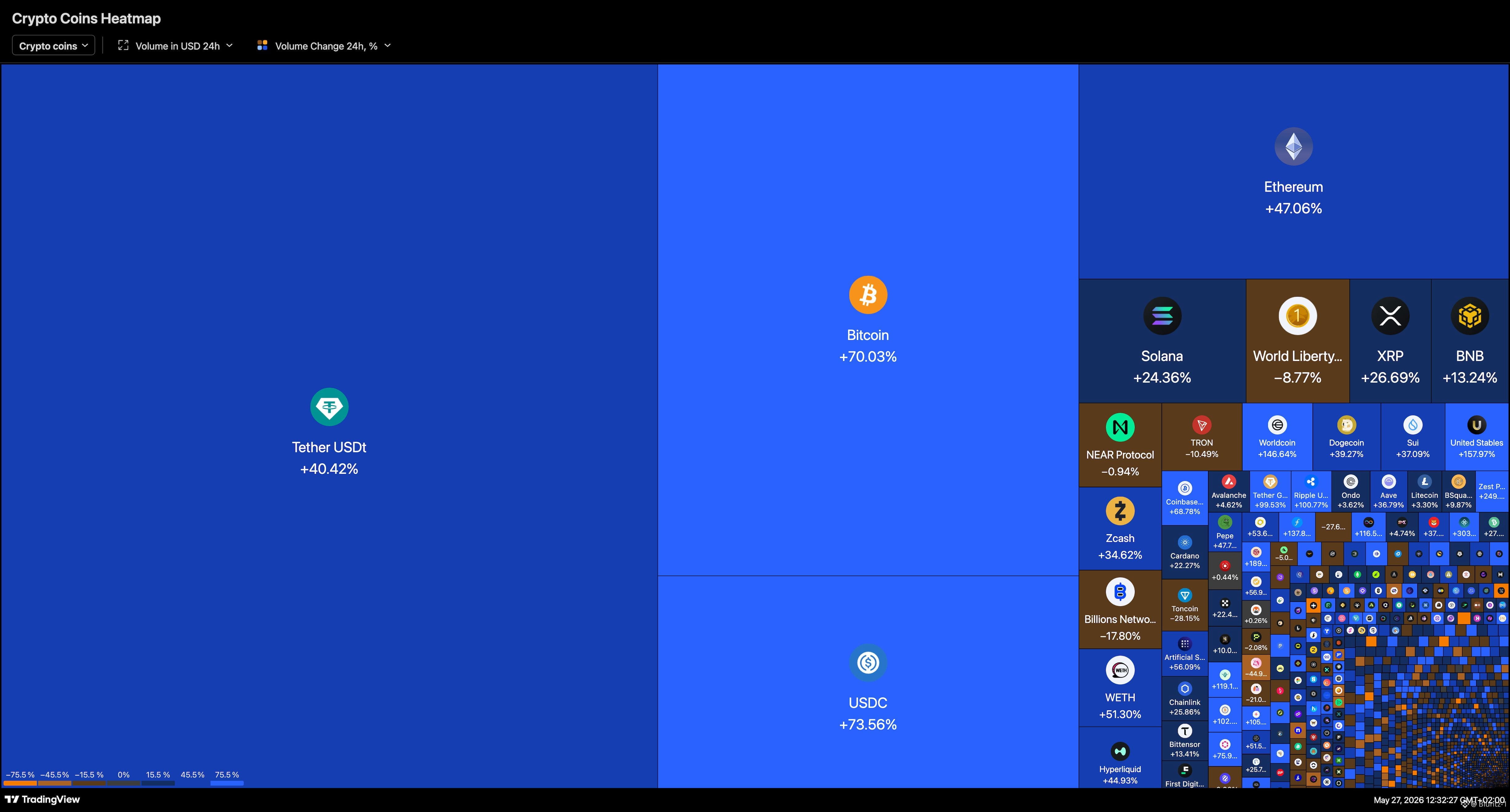Click the Worldcoin icon
1510x812 pixels.
(x=1277, y=425)
